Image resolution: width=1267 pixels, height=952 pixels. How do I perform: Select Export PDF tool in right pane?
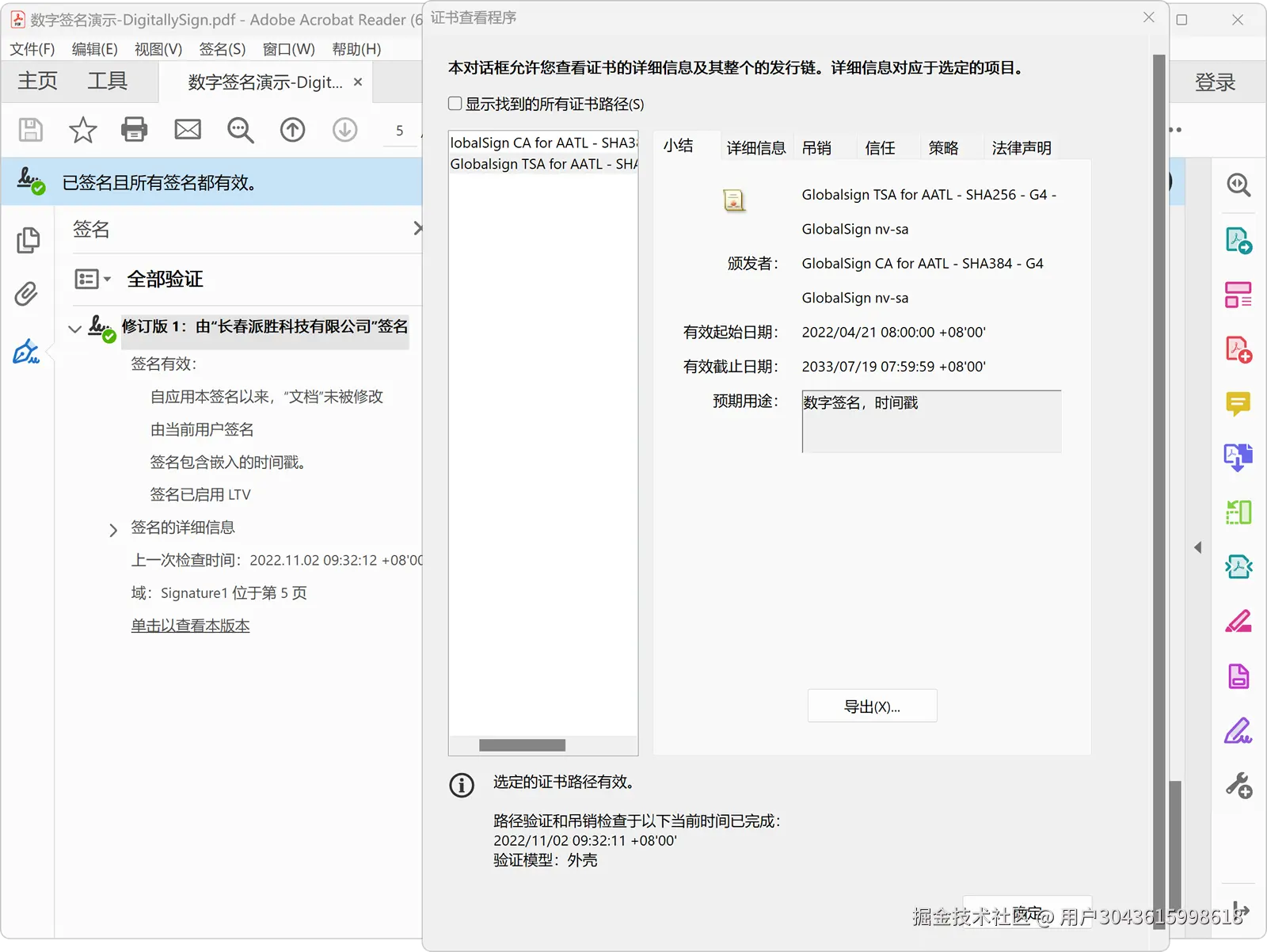(1238, 240)
